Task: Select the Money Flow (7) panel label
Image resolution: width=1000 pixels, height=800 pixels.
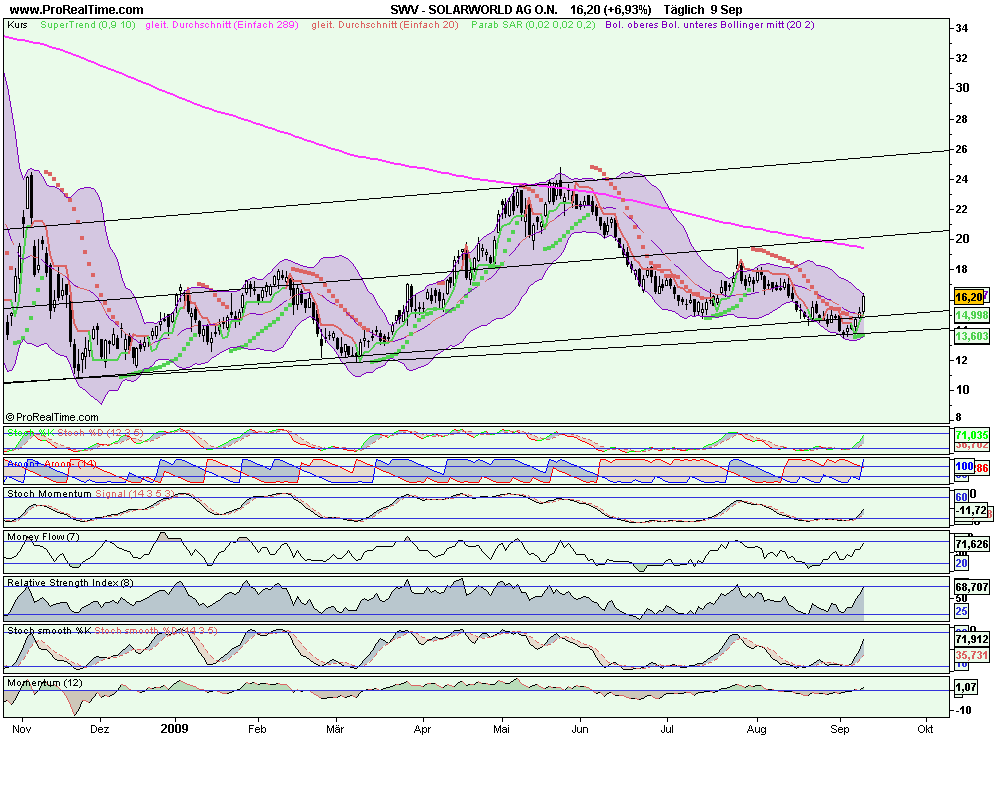Action: [43, 537]
